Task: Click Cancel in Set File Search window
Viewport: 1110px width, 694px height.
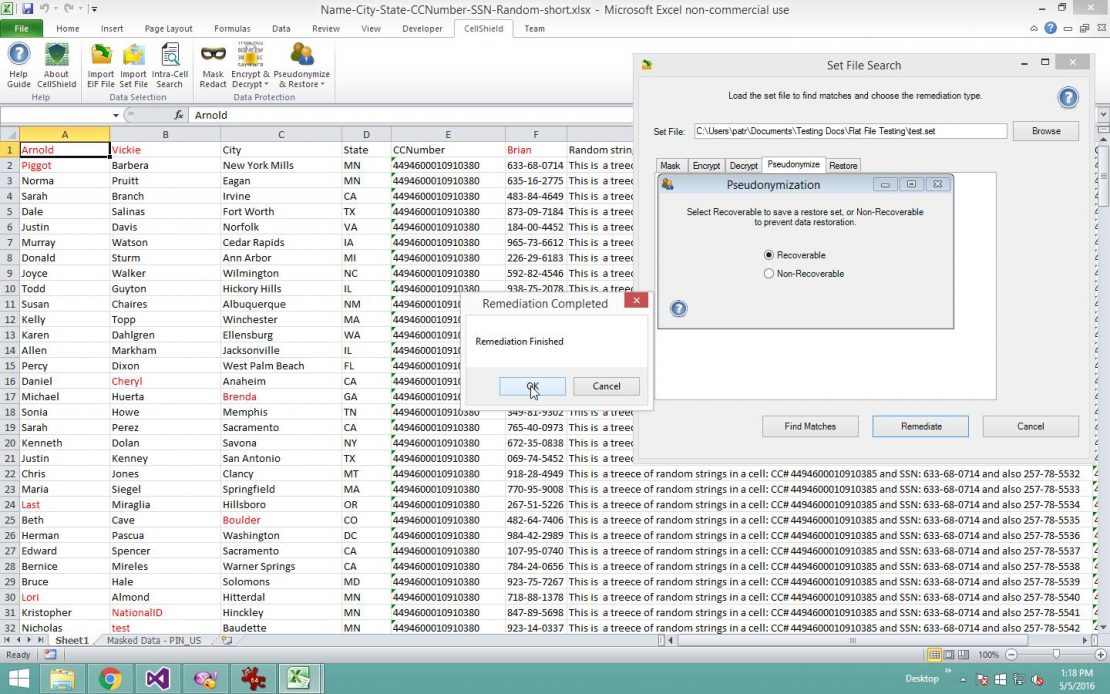Action: (1030, 426)
